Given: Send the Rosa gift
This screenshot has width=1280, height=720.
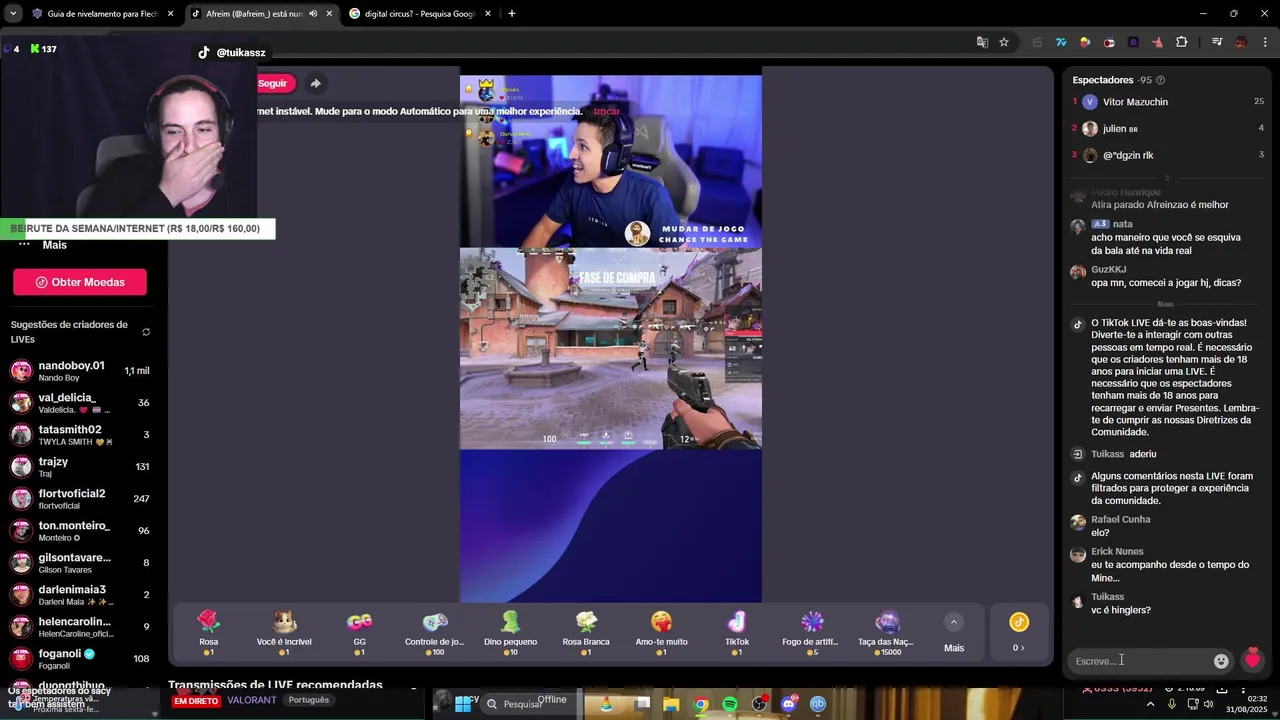Looking at the screenshot, I should [208, 632].
